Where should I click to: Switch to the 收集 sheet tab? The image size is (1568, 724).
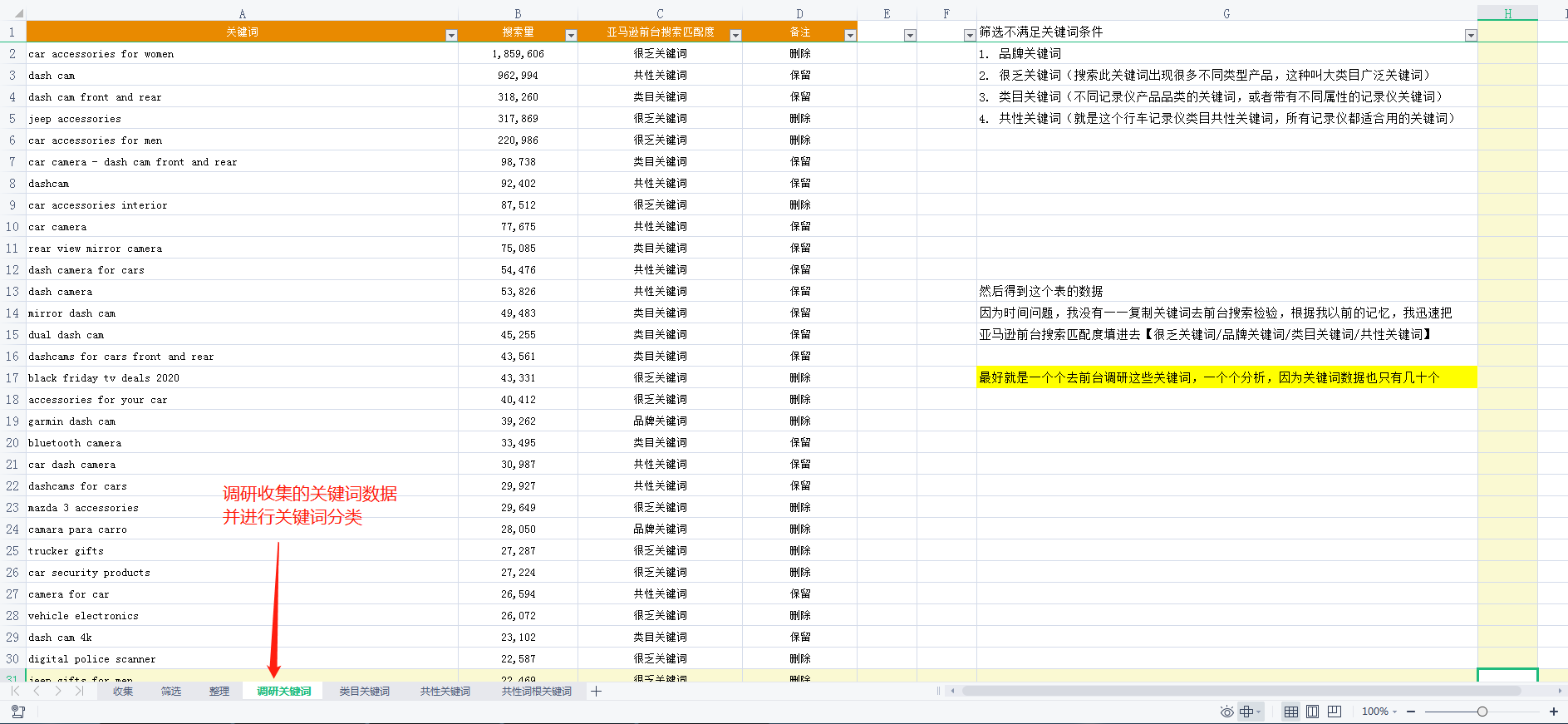point(123,692)
